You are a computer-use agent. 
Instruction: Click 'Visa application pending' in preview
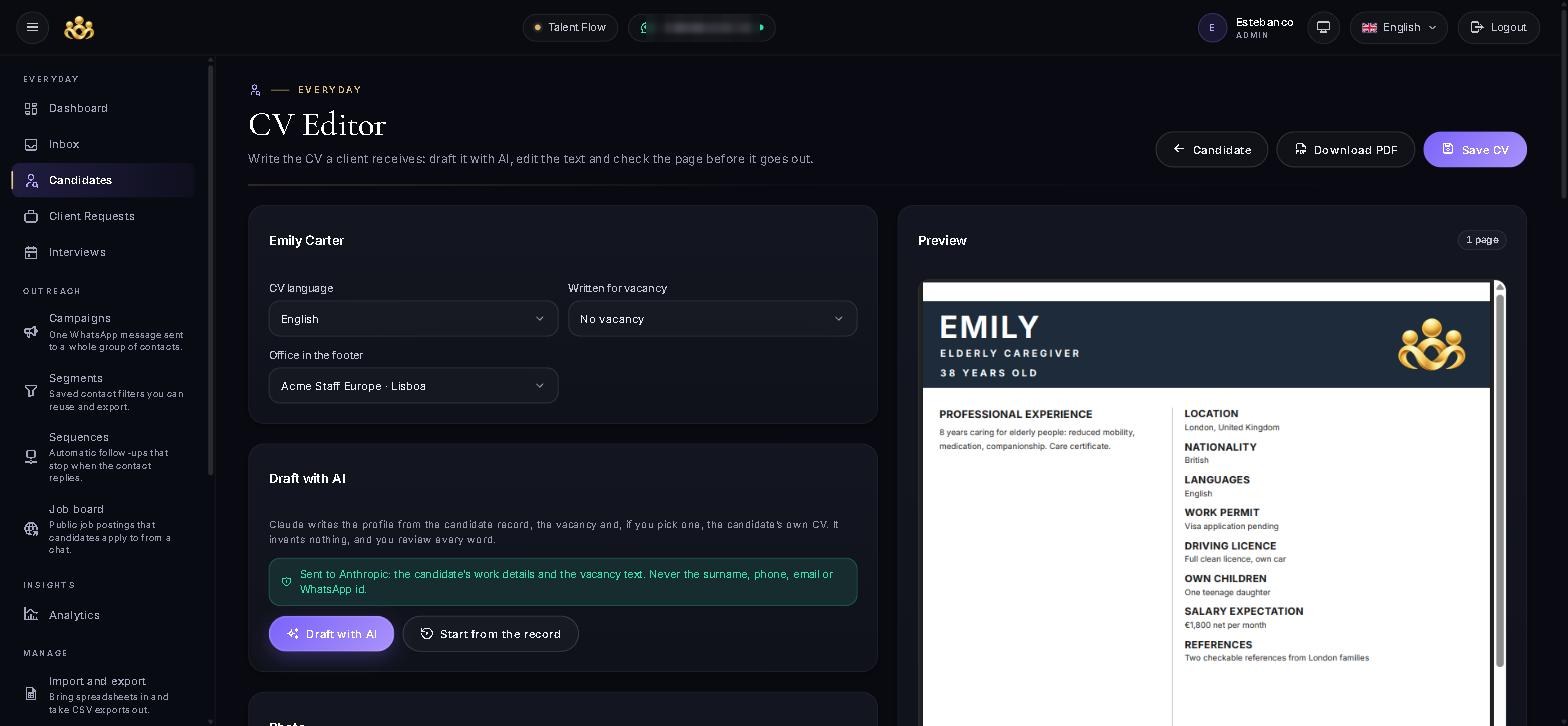1231,526
